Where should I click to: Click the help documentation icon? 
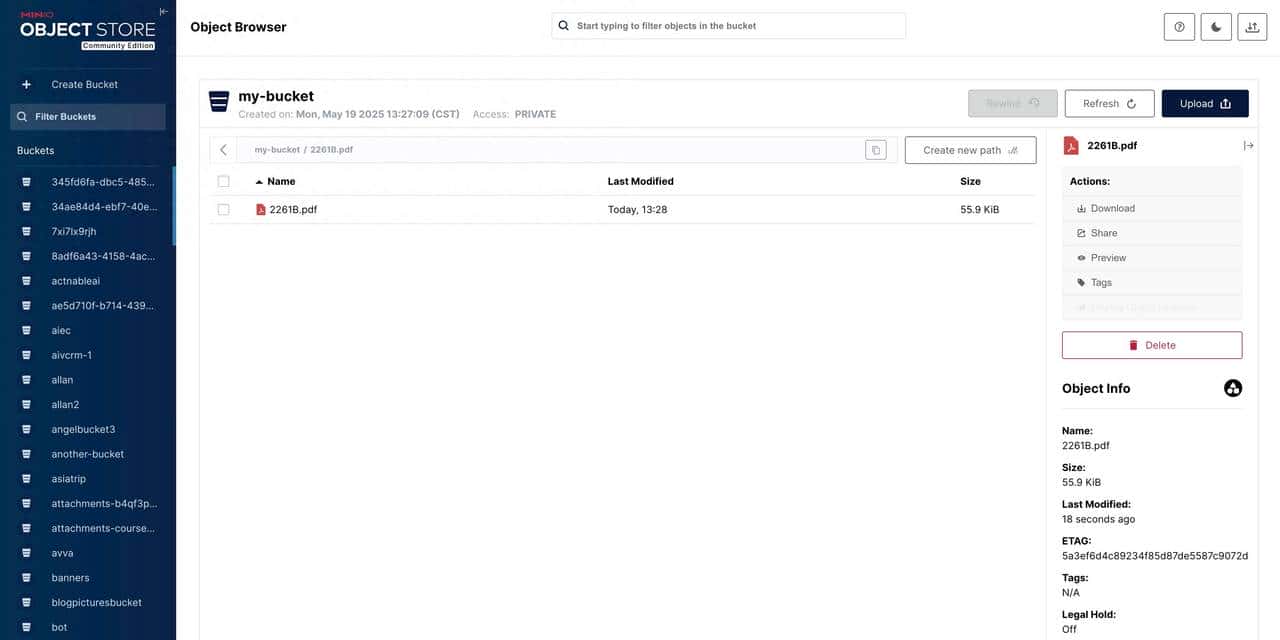1179,27
